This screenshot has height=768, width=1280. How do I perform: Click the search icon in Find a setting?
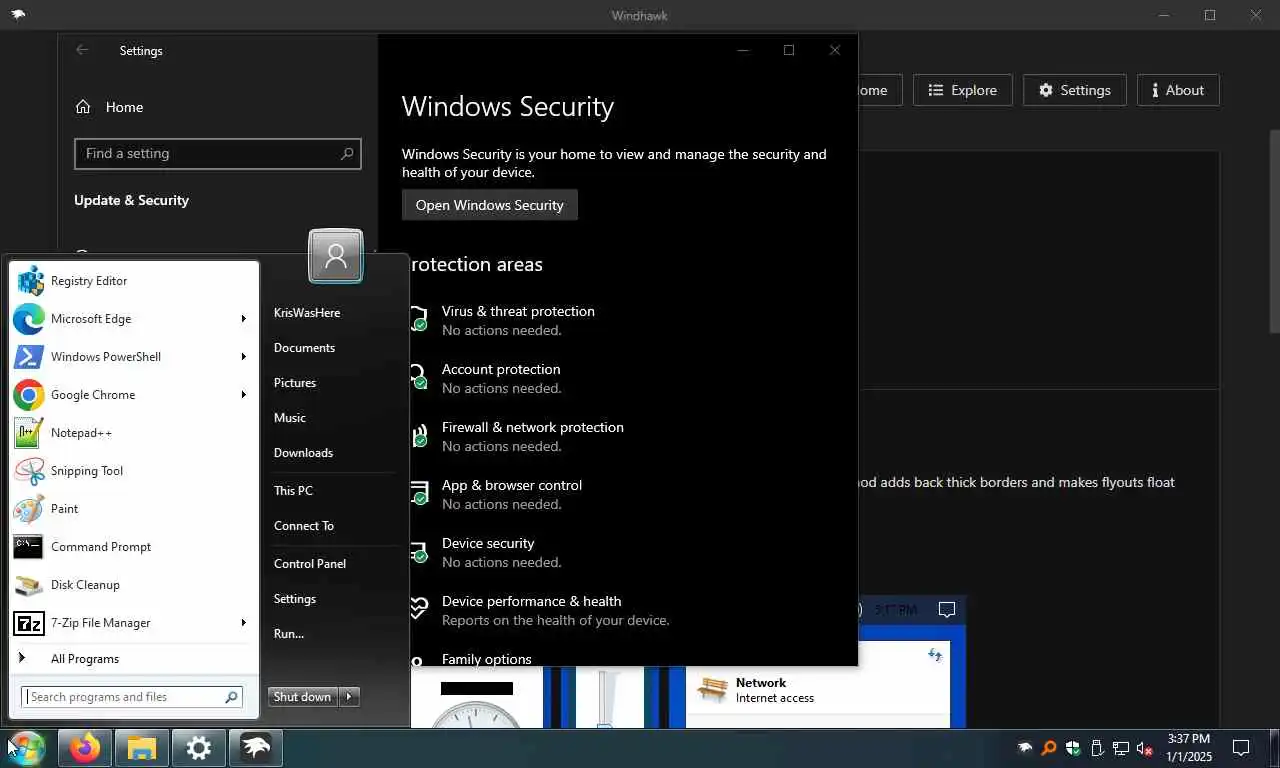[x=347, y=153]
